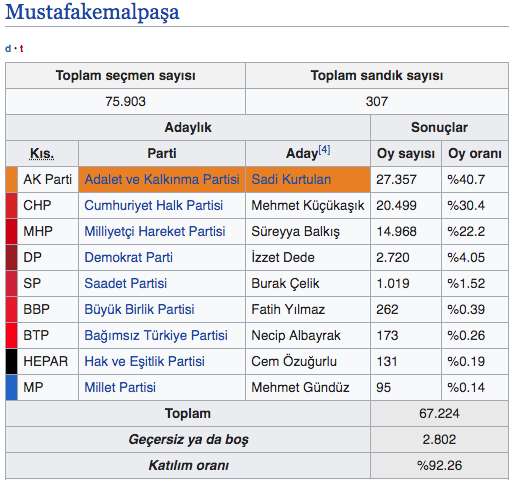
Task: Select the turnout value %92.26
Action: 439,465
